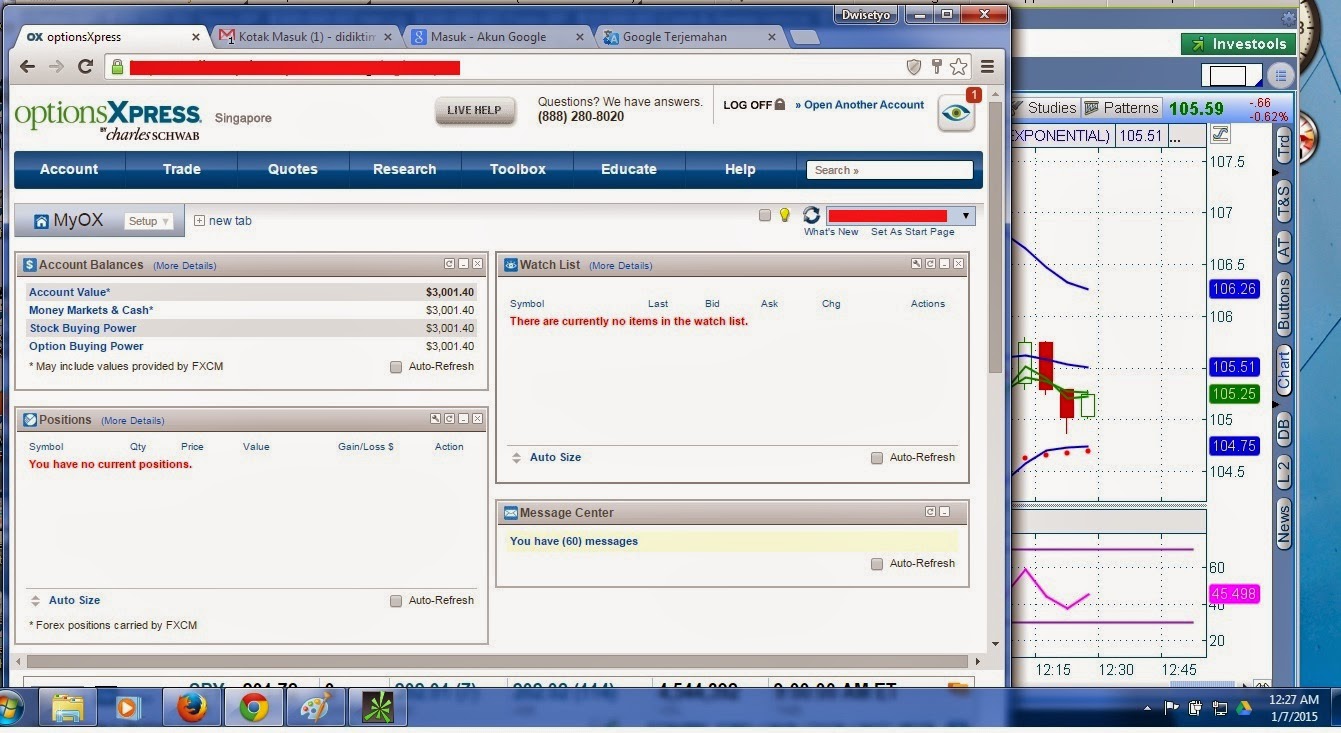
Task: Click the chart scale icon above price axis
Action: [x=1220, y=135]
